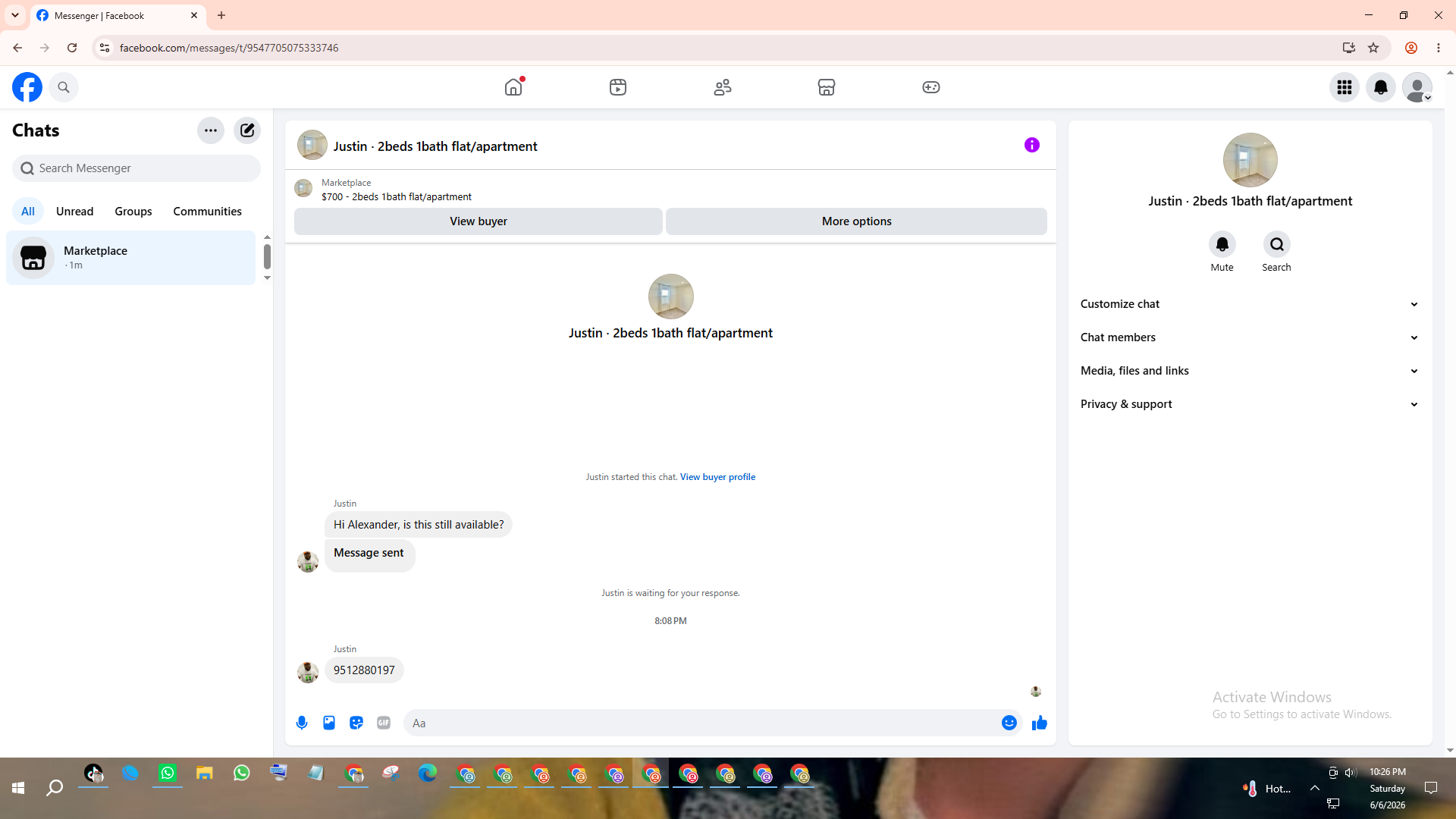Start a new message with compose icon
This screenshot has height=819, width=1456.
pyautogui.click(x=247, y=130)
